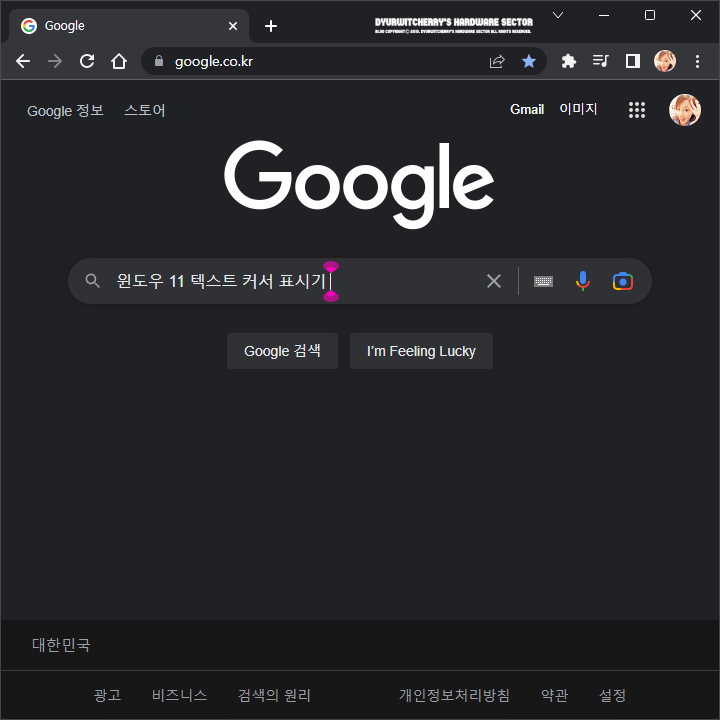
Task: Expand the tab search chevron
Action: 558,15
